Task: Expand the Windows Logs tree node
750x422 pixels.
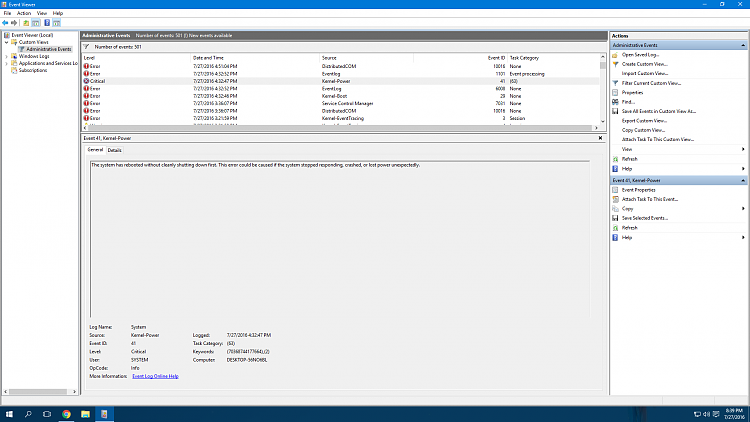Action: coord(7,56)
